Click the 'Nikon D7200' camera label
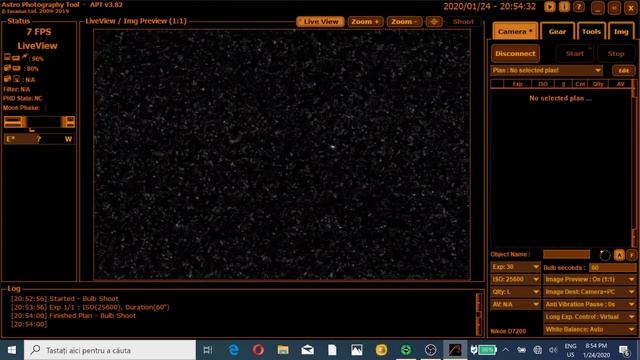The width and height of the screenshot is (640, 360). pos(508,331)
